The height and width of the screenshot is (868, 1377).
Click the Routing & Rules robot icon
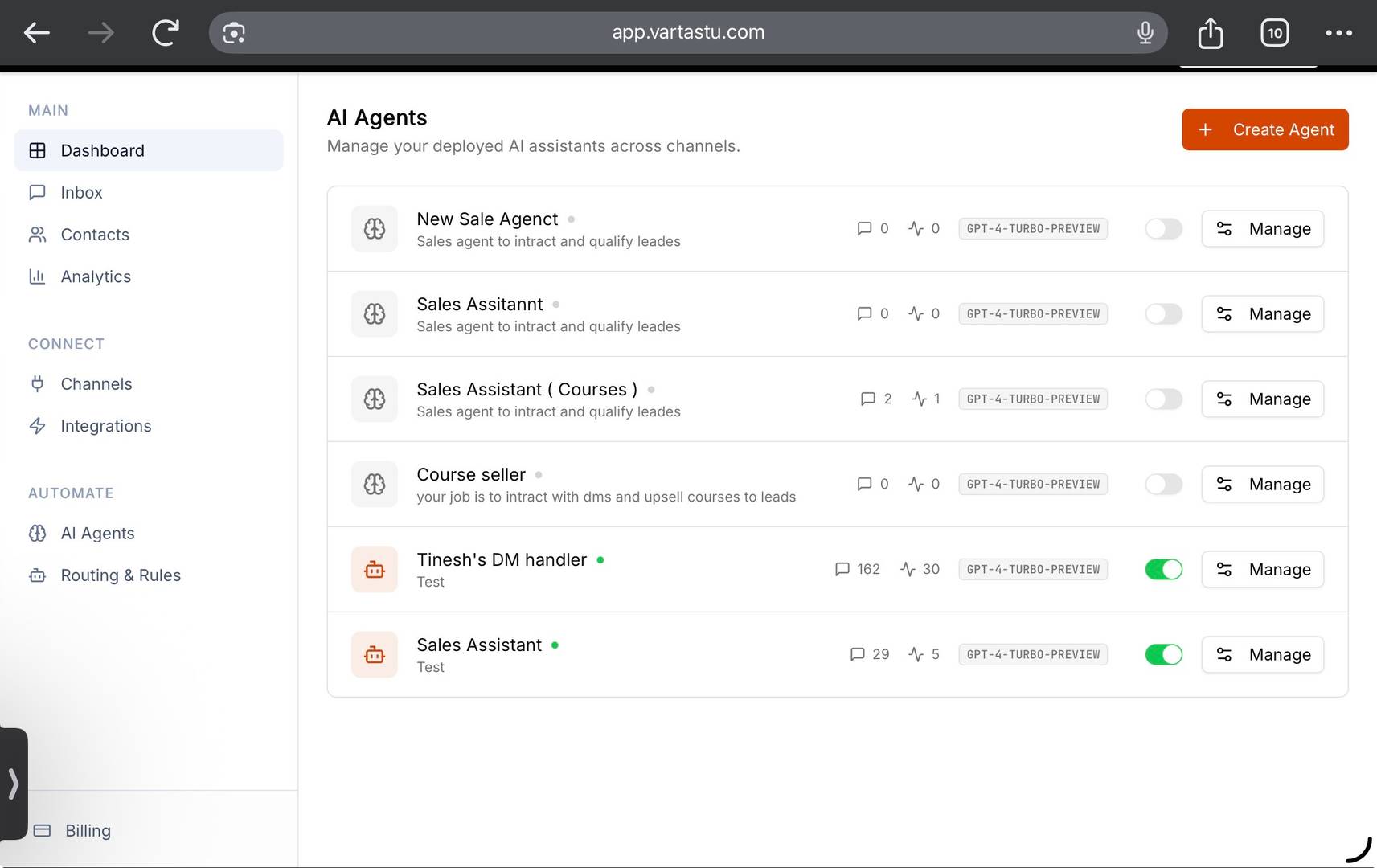coord(38,575)
